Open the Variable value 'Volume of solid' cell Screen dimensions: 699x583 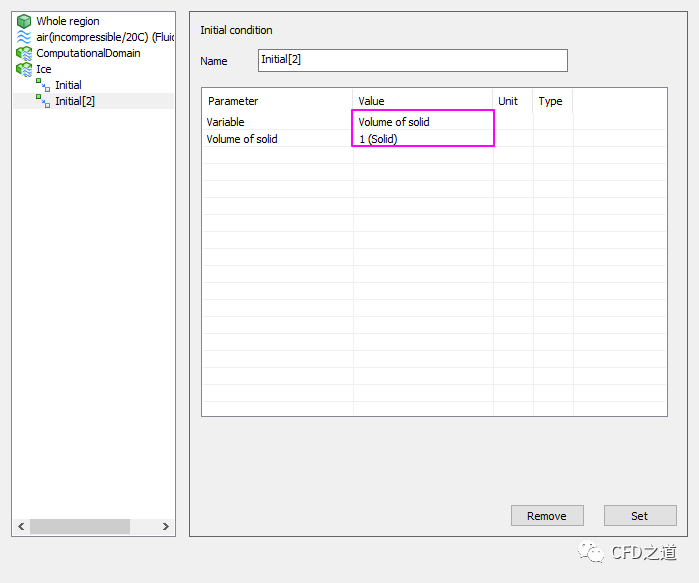tap(423, 122)
